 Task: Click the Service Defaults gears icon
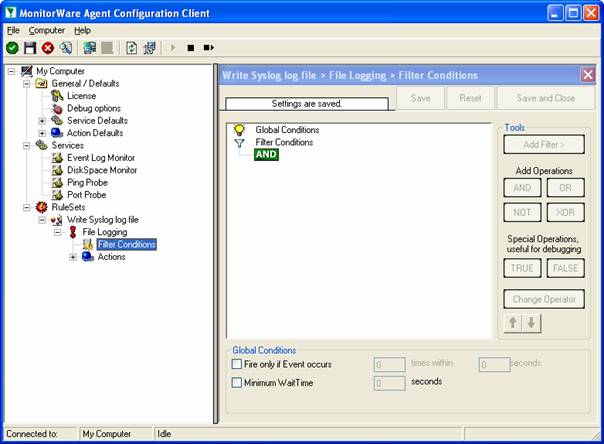(x=57, y=121)
